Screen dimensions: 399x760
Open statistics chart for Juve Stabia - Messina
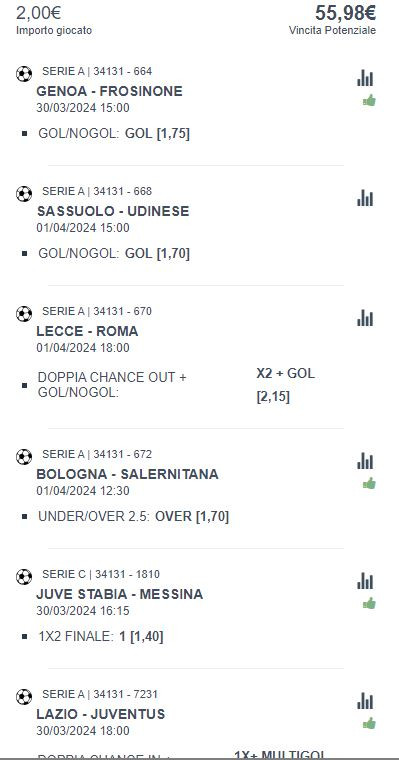[x=365, y=581]
